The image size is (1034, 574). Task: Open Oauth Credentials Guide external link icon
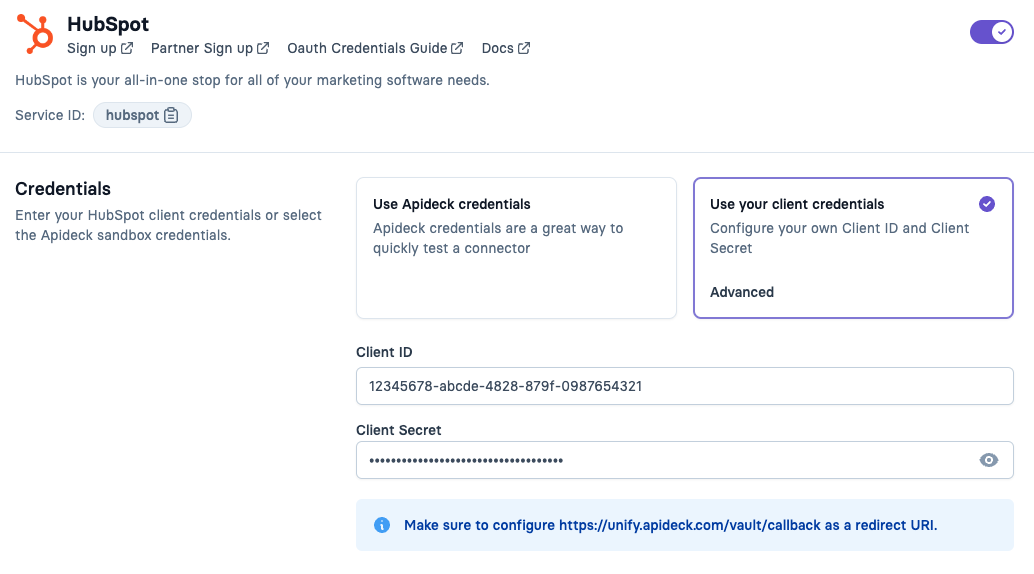(457, 48)
